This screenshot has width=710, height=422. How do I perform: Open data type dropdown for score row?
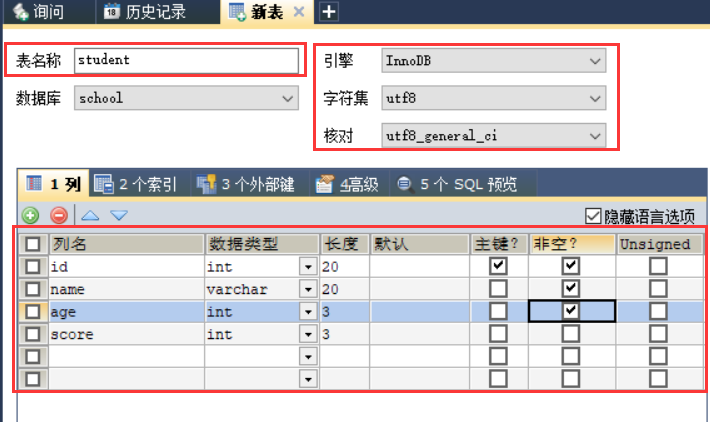tap(308, 335)
